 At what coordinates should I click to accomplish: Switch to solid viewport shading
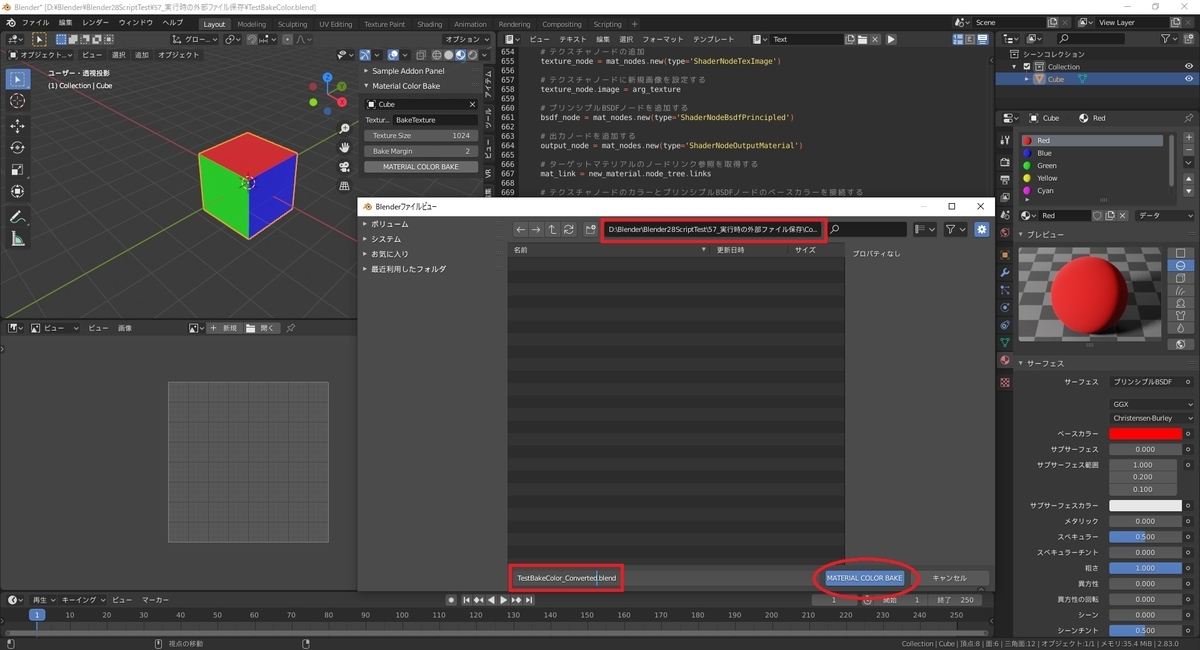point(449,55)
